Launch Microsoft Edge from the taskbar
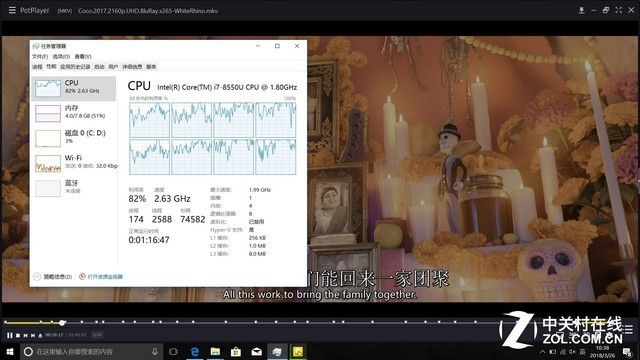Image resolution: width=640 pixels, height=360 pixels. point(195,351)
